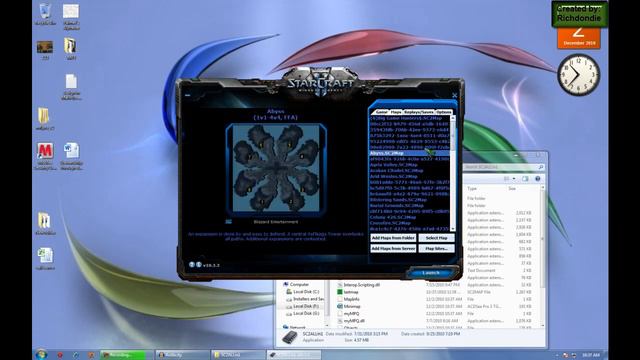Select Interop.Scripting.dll file in Explorer

pos(361,285)
